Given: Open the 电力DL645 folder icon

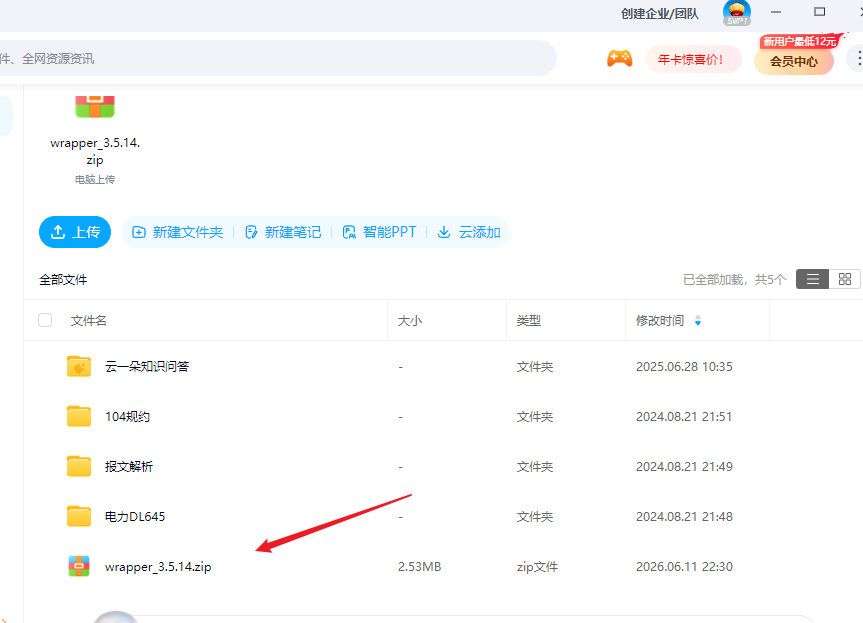Looking at the screenshot, I should [79, 517].
